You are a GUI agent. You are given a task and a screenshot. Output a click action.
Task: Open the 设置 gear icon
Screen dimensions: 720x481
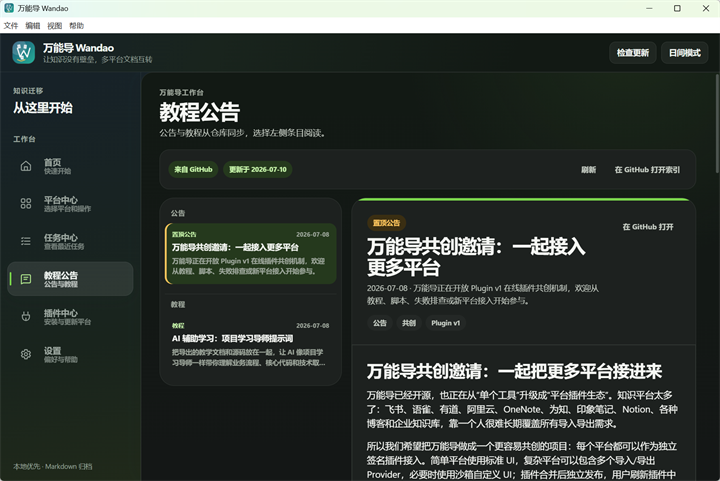pyautogui.click(x=26, y=354)
